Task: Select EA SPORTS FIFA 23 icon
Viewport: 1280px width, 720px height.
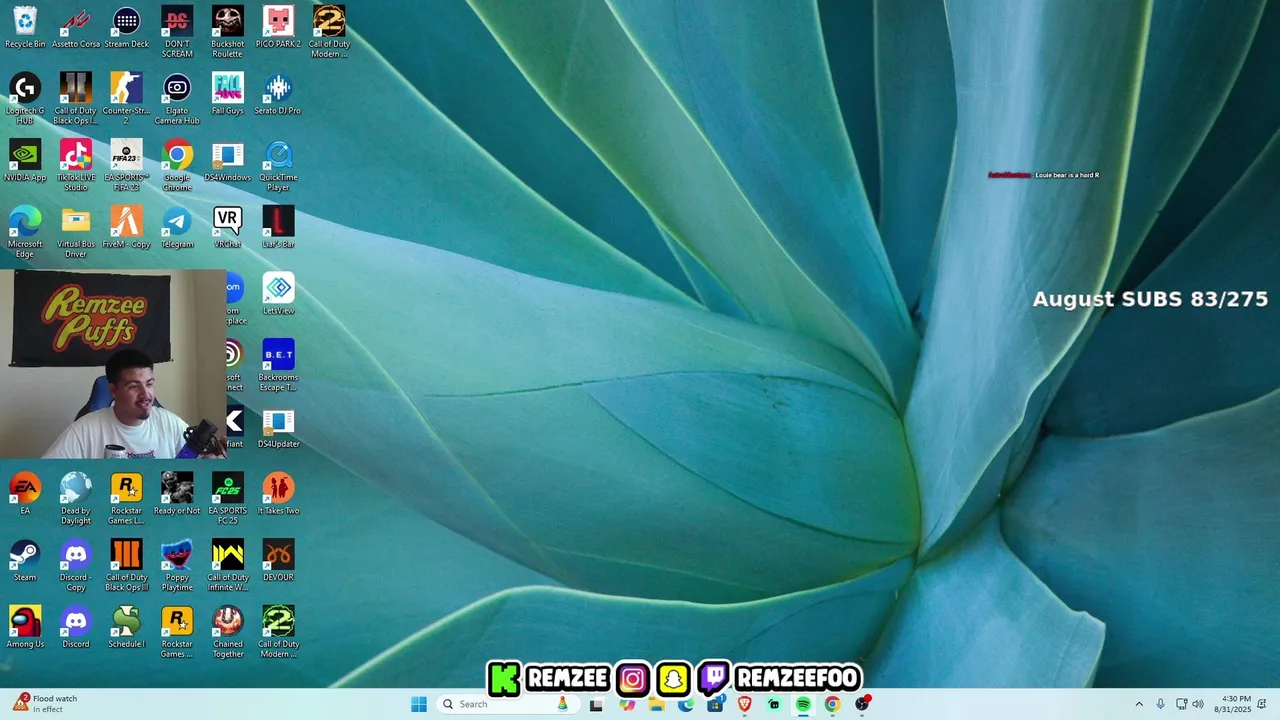Action: point(126,165)
